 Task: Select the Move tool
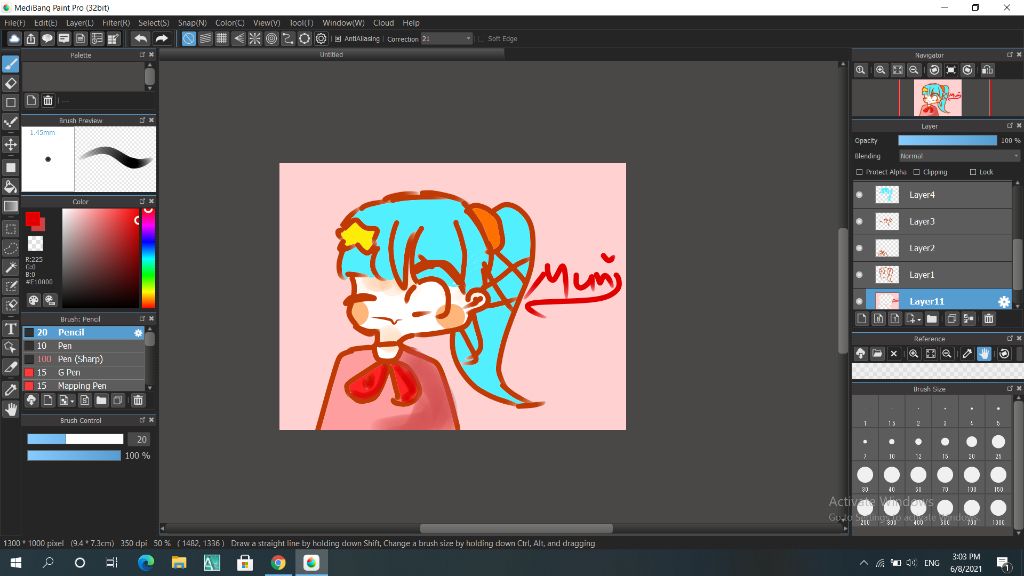point(10,144)
